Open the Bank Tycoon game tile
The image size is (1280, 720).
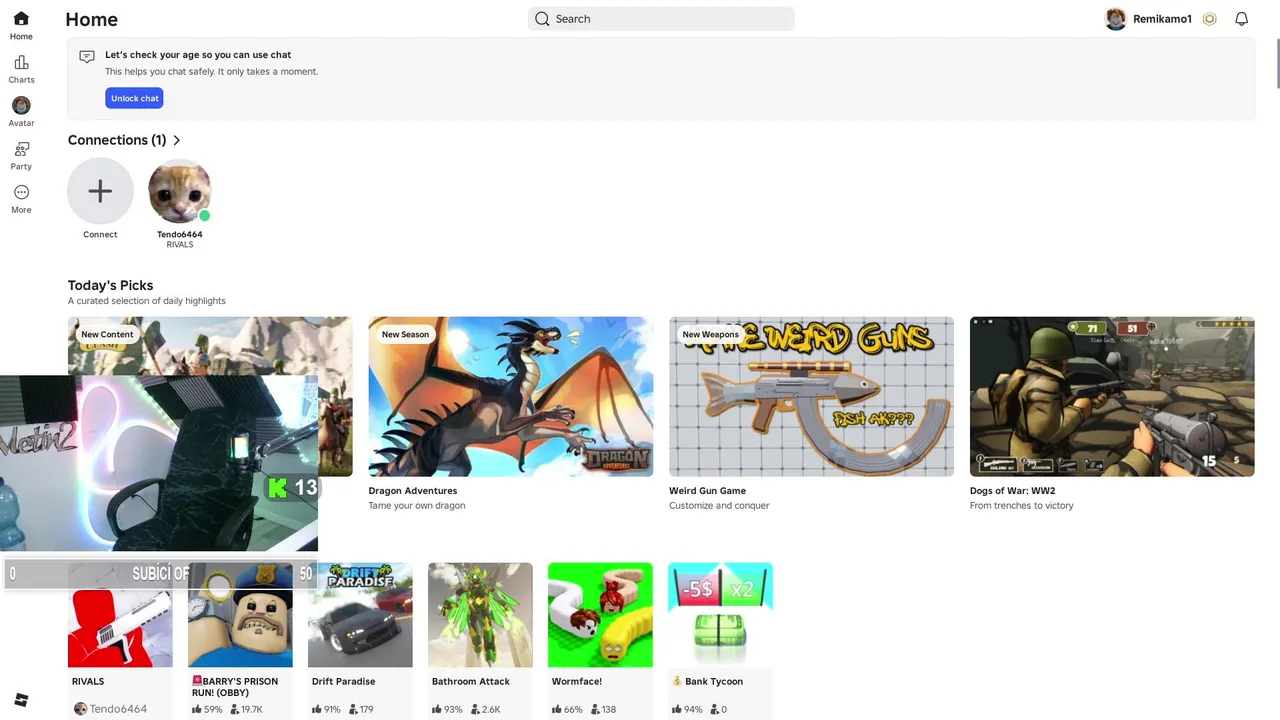point(720,615)
